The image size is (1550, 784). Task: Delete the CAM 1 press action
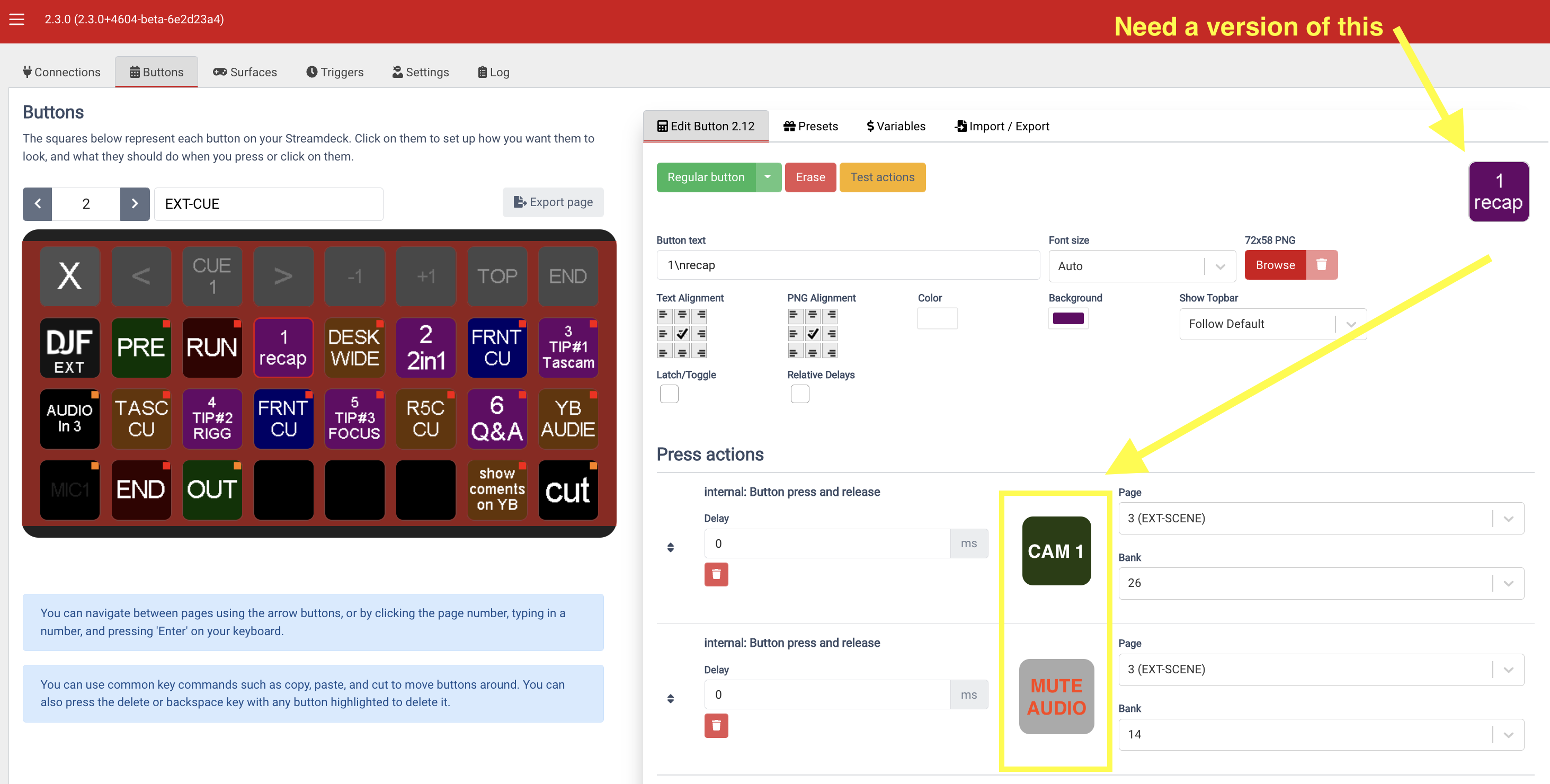tap(716, 575)
